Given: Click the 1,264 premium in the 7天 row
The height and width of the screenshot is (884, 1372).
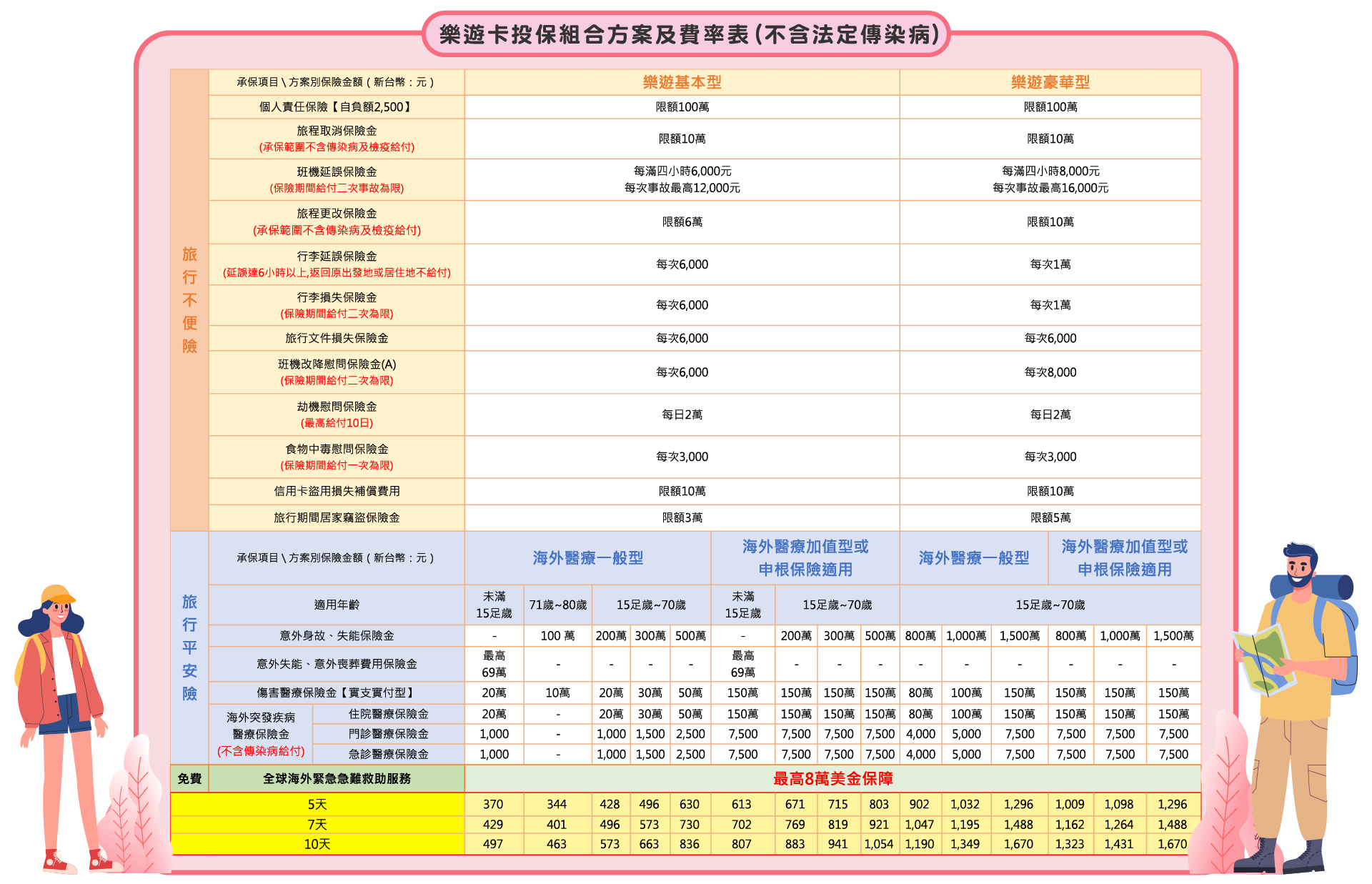Looking at the screenshot, I should pos(1119,824).
